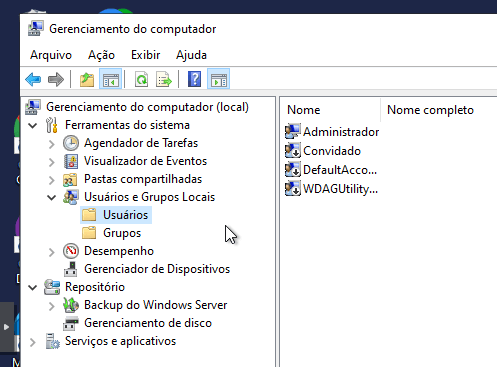Click the DefaultAcco... user account icon
Viewport: 497px width, 367px height.
(x=293, y=169)
